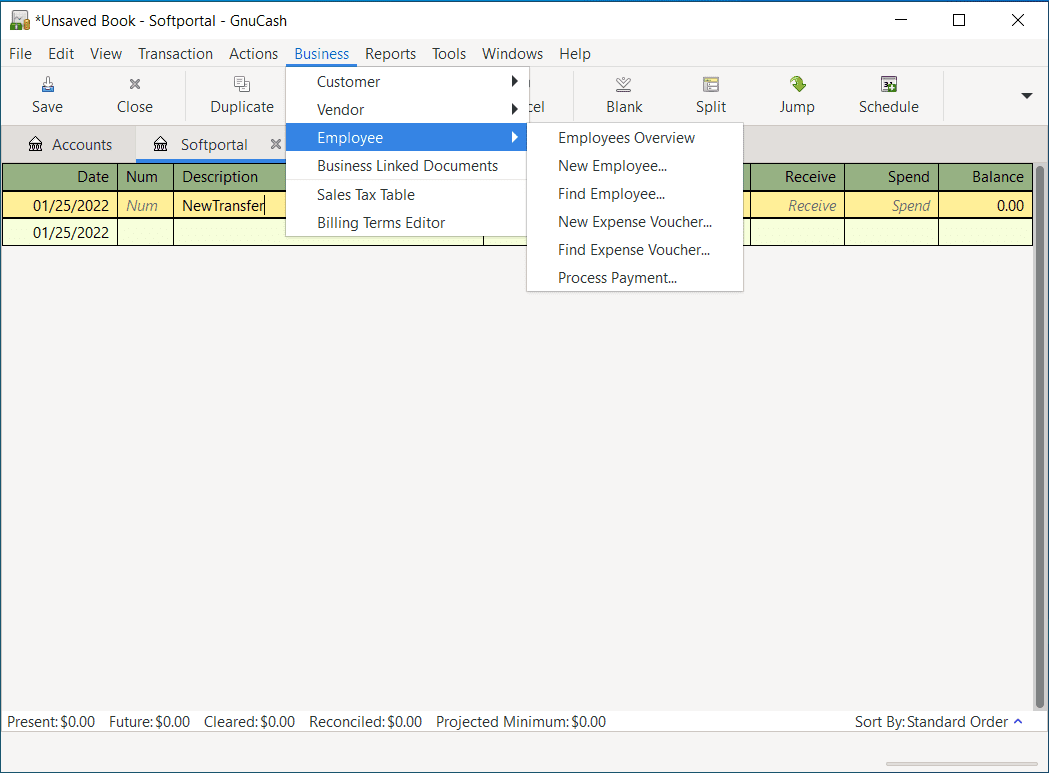Screen dimensions: 1049x773
Task: Click the Jump toolbar icon
Action: click(797, 84)
